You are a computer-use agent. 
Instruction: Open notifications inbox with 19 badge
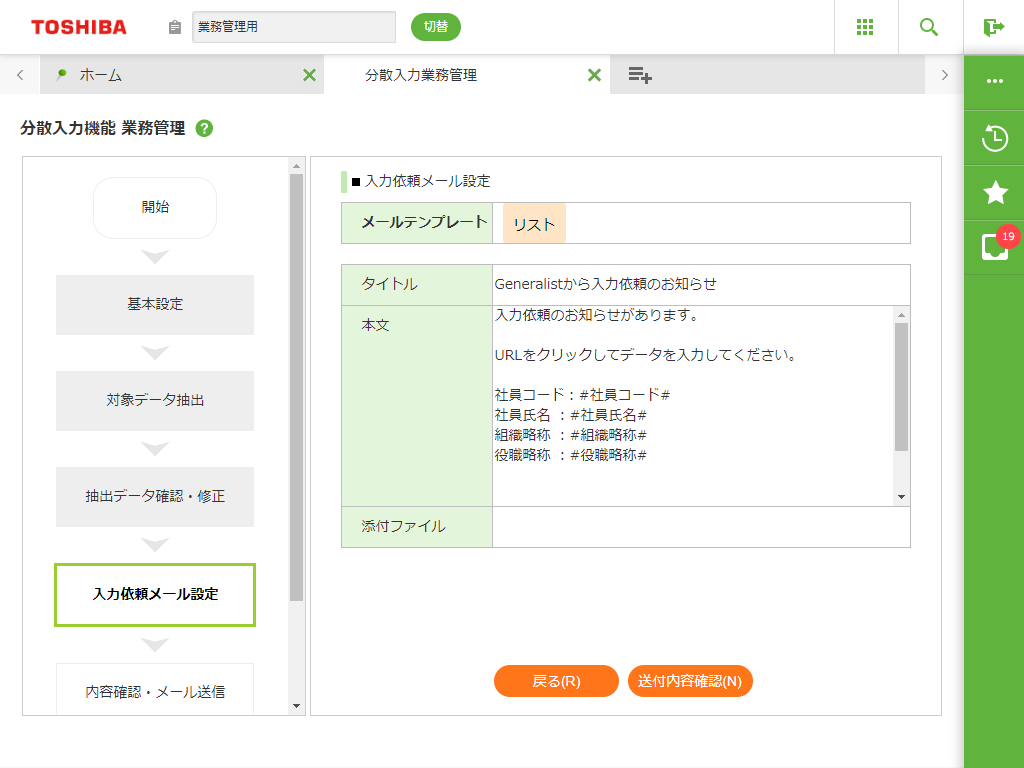click(x=994, y=247)
